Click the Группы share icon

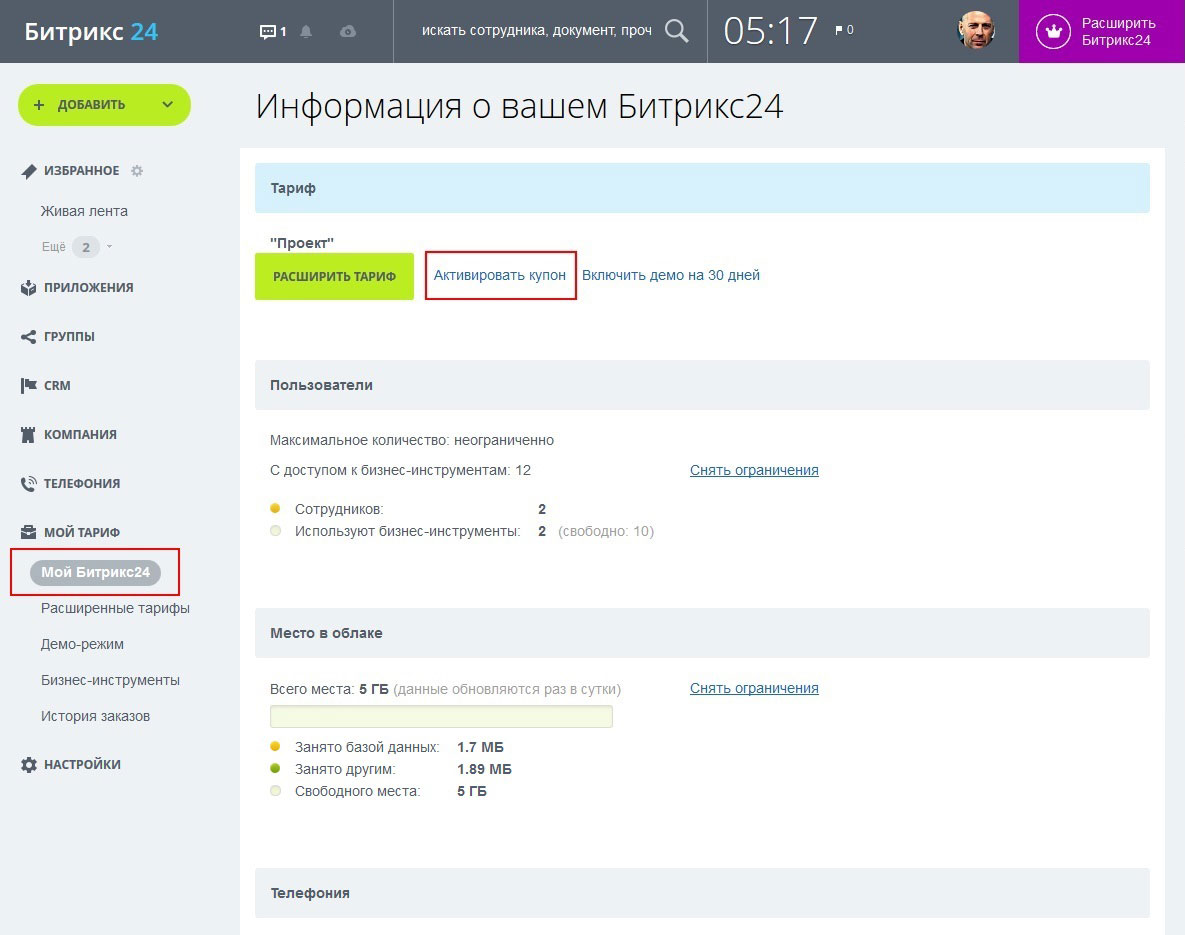coord(29,336)
